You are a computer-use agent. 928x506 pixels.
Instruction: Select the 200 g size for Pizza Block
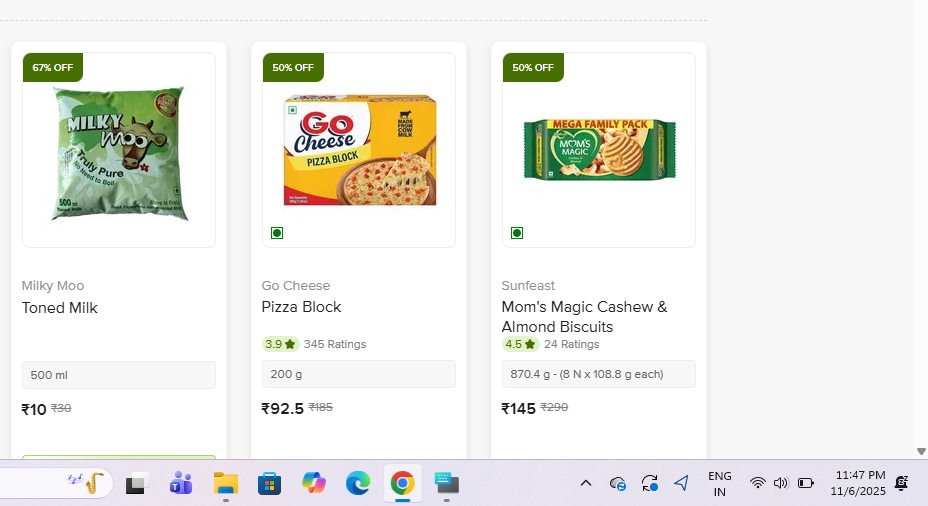(359, 374)
